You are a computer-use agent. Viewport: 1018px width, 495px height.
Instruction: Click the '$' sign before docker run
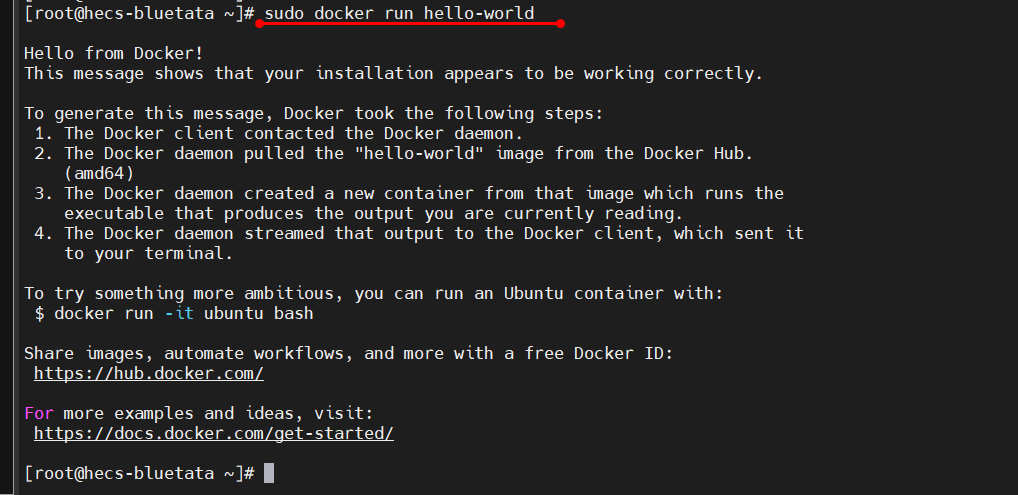[39, 313]
